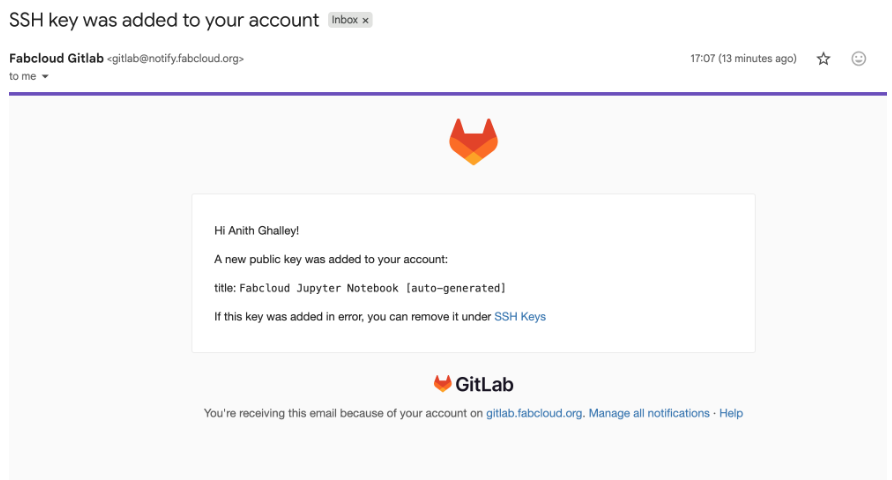Add an emoji reaction to the email

coord(858,59)
